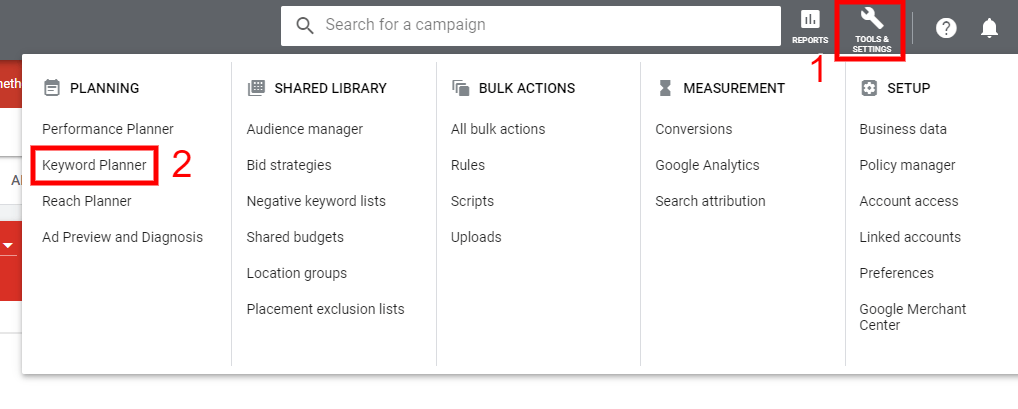Screen dimensions: 1018x409
Task: Type in the Search for a campaign field
Action: (540, 25)
